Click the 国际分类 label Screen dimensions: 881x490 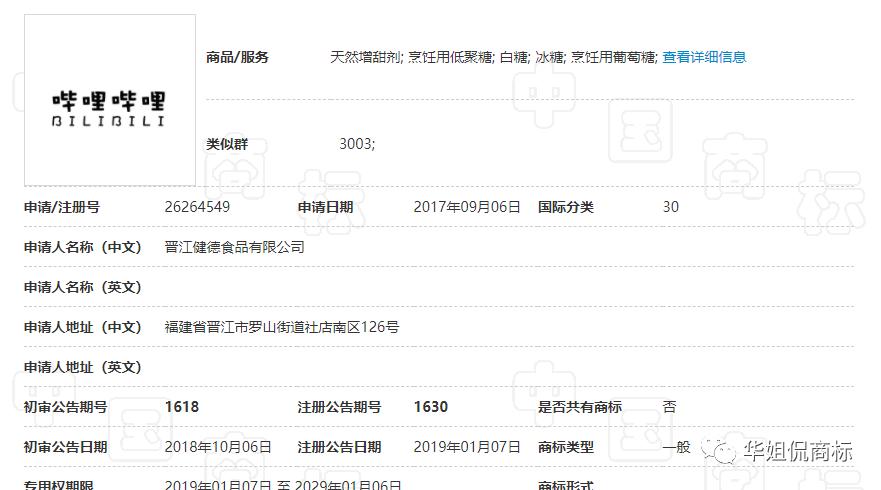pyautogui.click(x=566, y=207)
